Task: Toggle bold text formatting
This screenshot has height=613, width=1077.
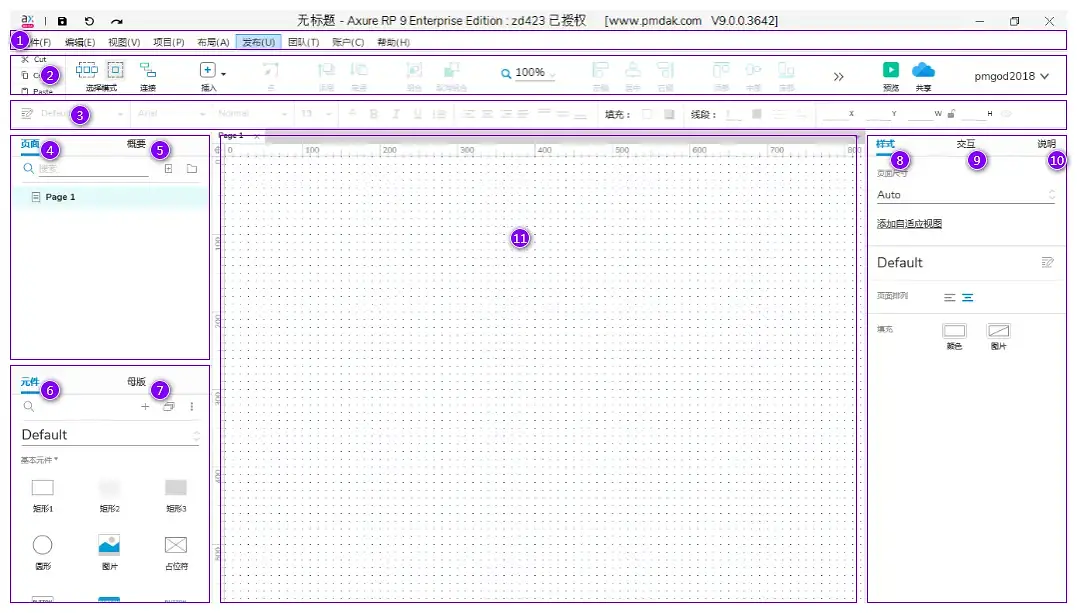Action: (x=373, y=113)
